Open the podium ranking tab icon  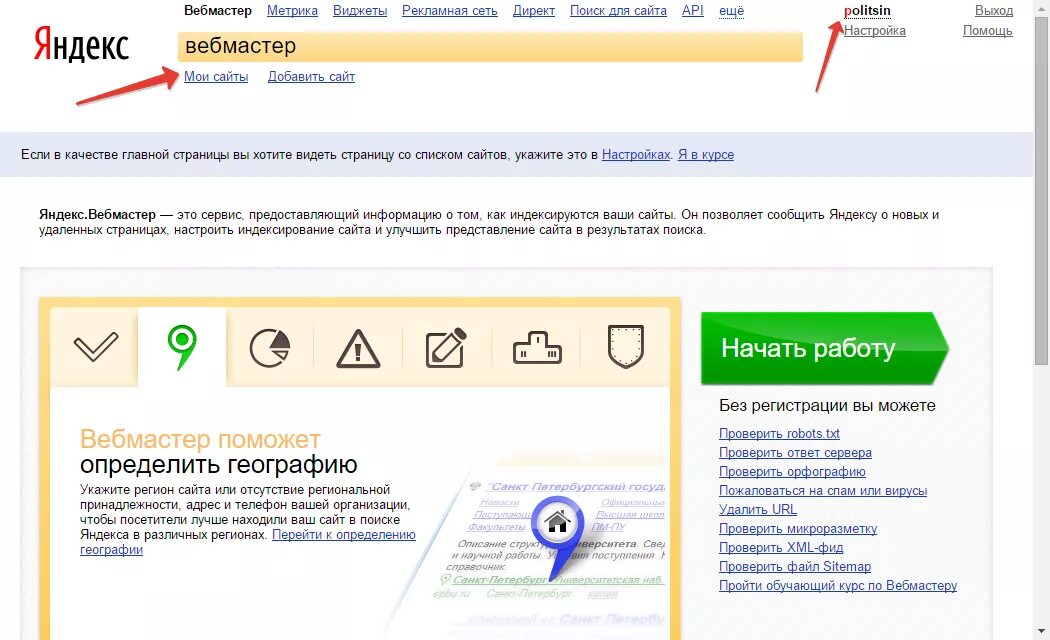[x=537, y=348]
